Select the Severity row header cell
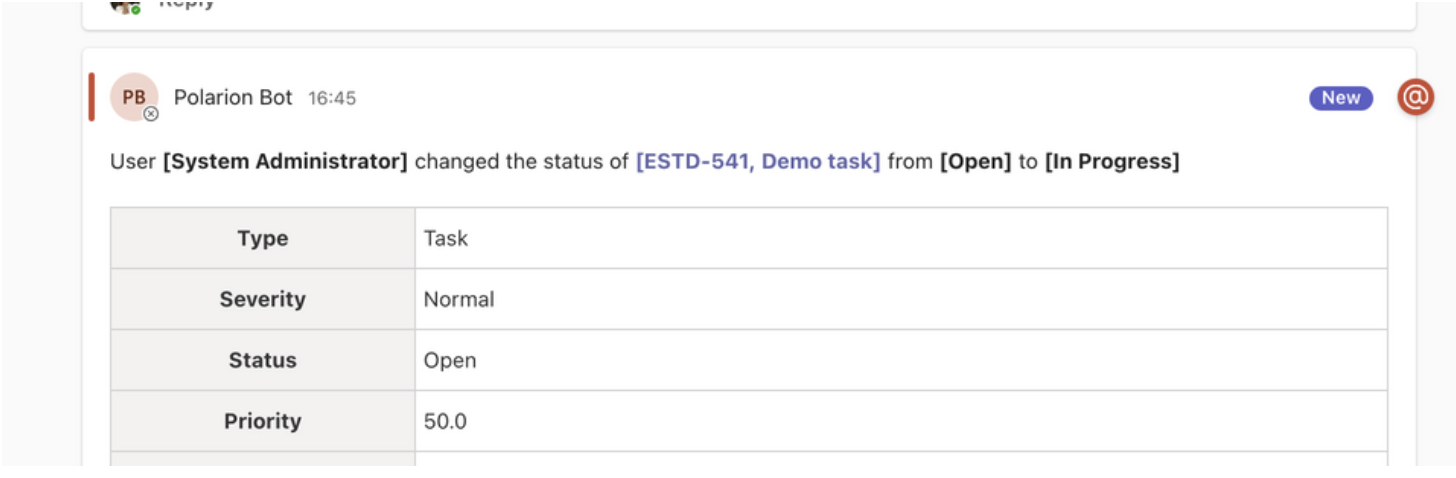The width and height of the screenshot is (1456, 478). pyautogui.click(x=263, y=299)
